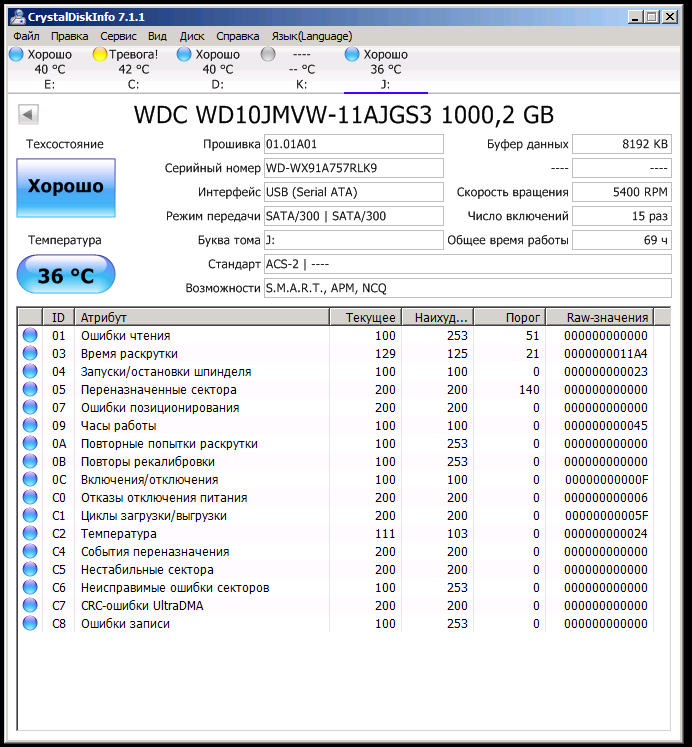This screenshot has height=747, width=692.
Task: Click the Интерфейс USB field
Action: [354, 192]
